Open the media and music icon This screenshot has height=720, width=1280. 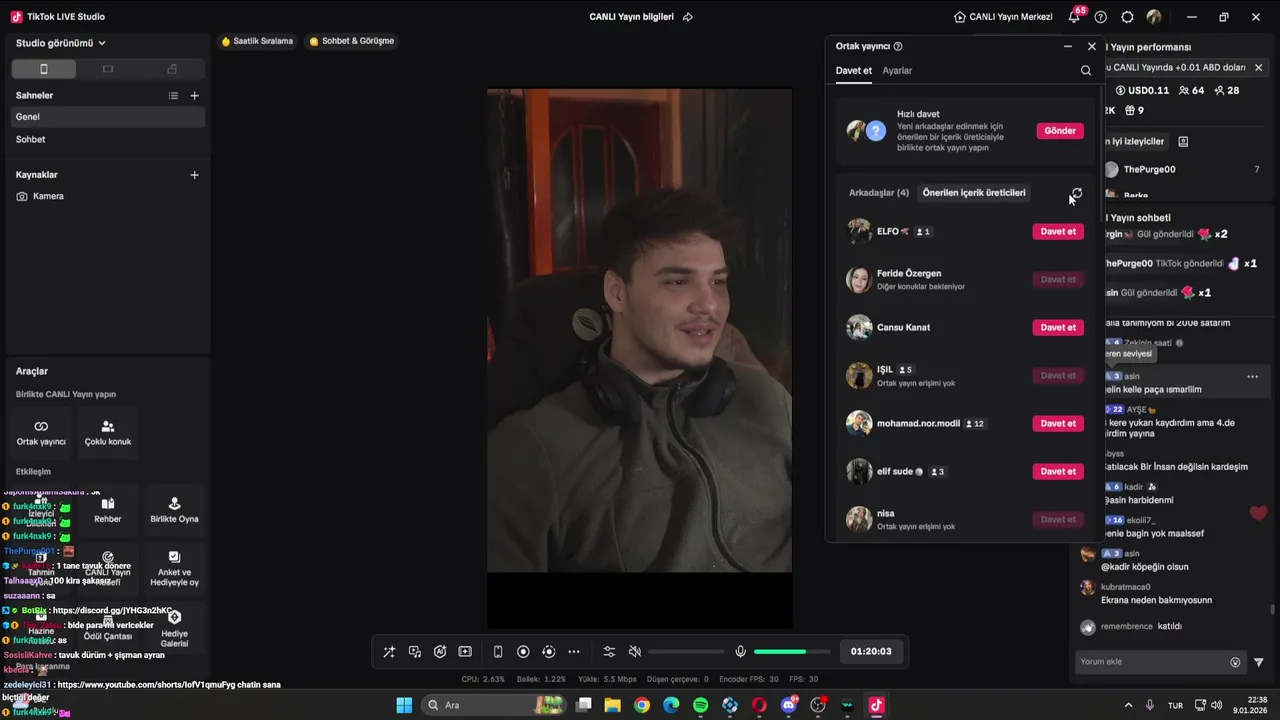(415, 651)
